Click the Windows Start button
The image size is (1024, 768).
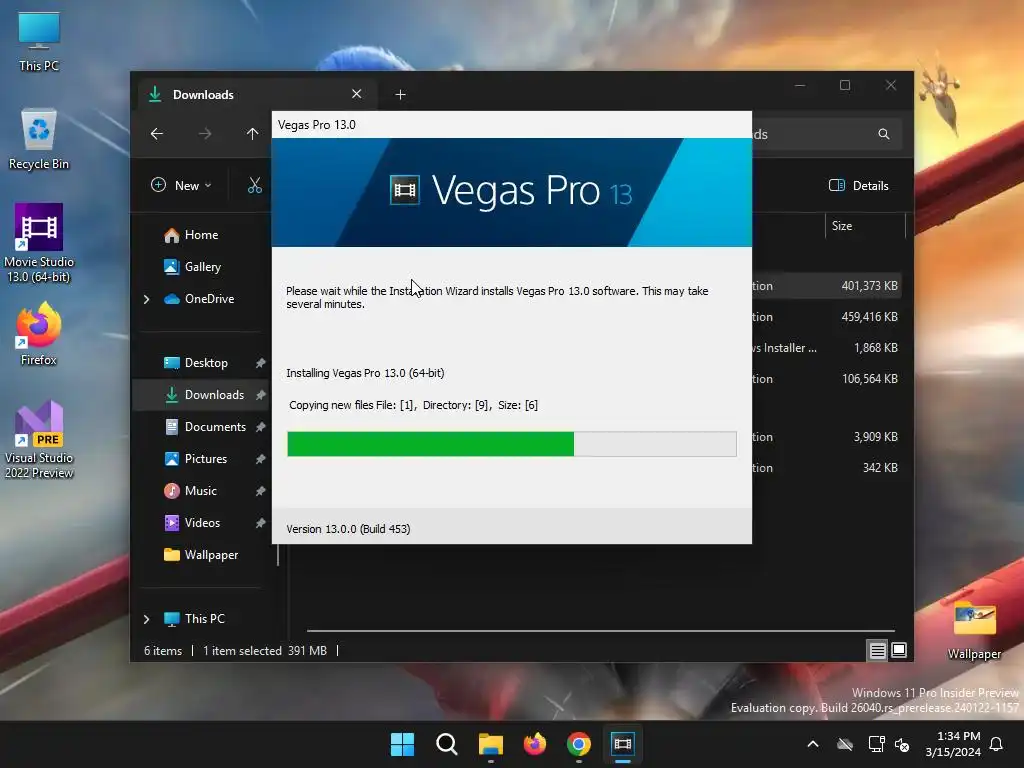[x=402, y=744]
